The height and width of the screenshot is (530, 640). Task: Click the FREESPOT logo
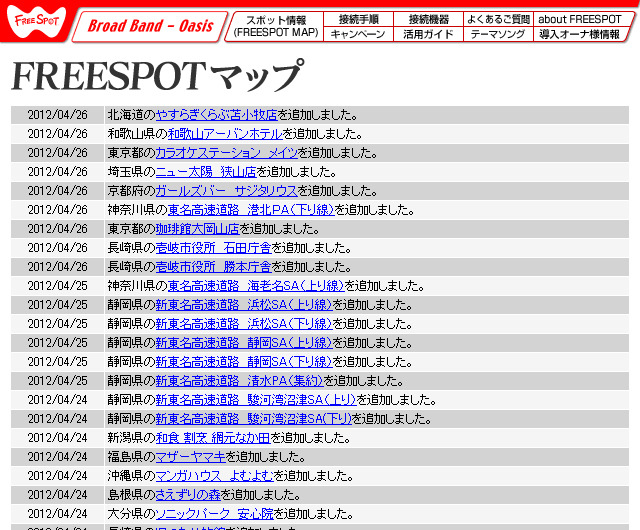[x=36, y=21]
